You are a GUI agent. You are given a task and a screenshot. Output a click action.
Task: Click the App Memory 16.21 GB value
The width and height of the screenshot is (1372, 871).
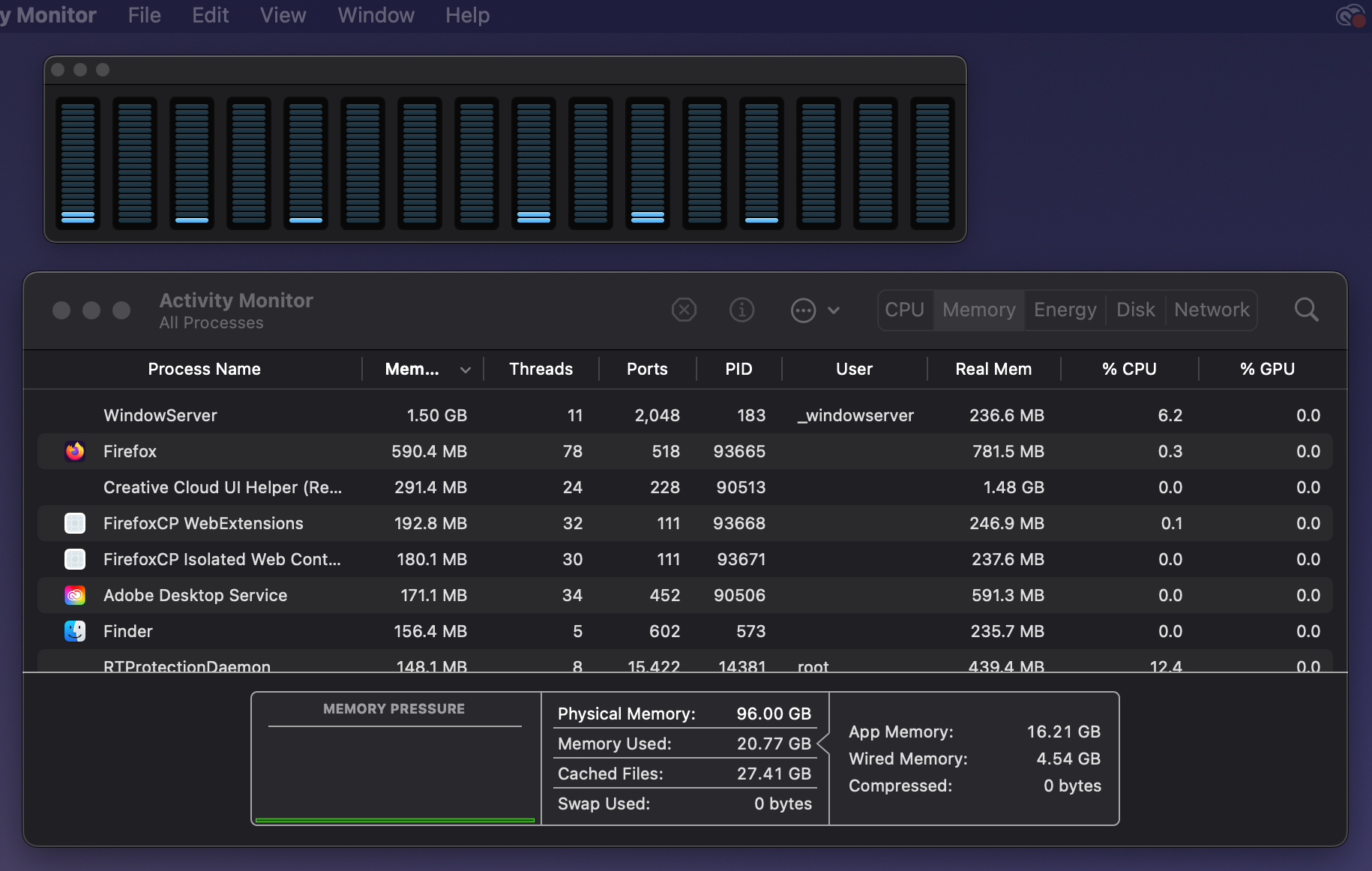pyautogui.click(x=1063, y=732)
